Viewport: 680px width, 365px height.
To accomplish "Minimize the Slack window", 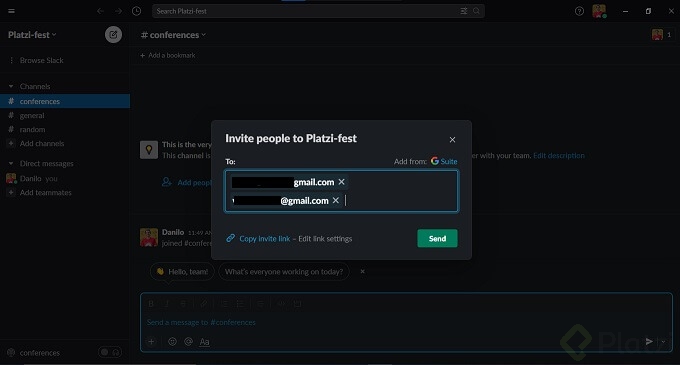I will tap(625, 11).
